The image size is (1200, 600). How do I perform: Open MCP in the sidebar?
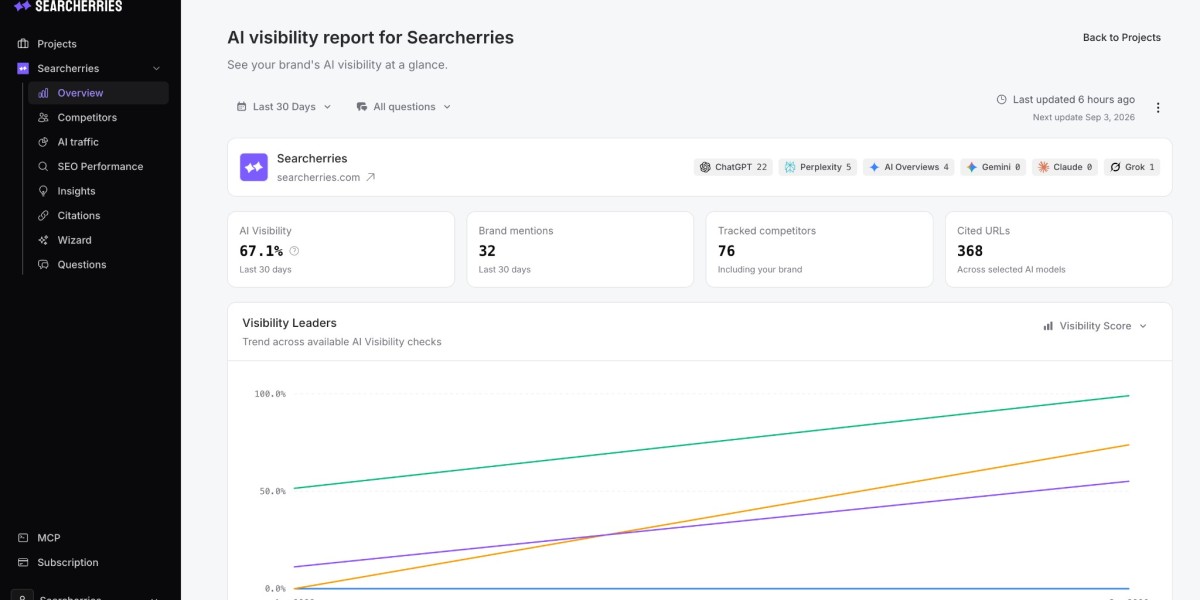[49, 538]
